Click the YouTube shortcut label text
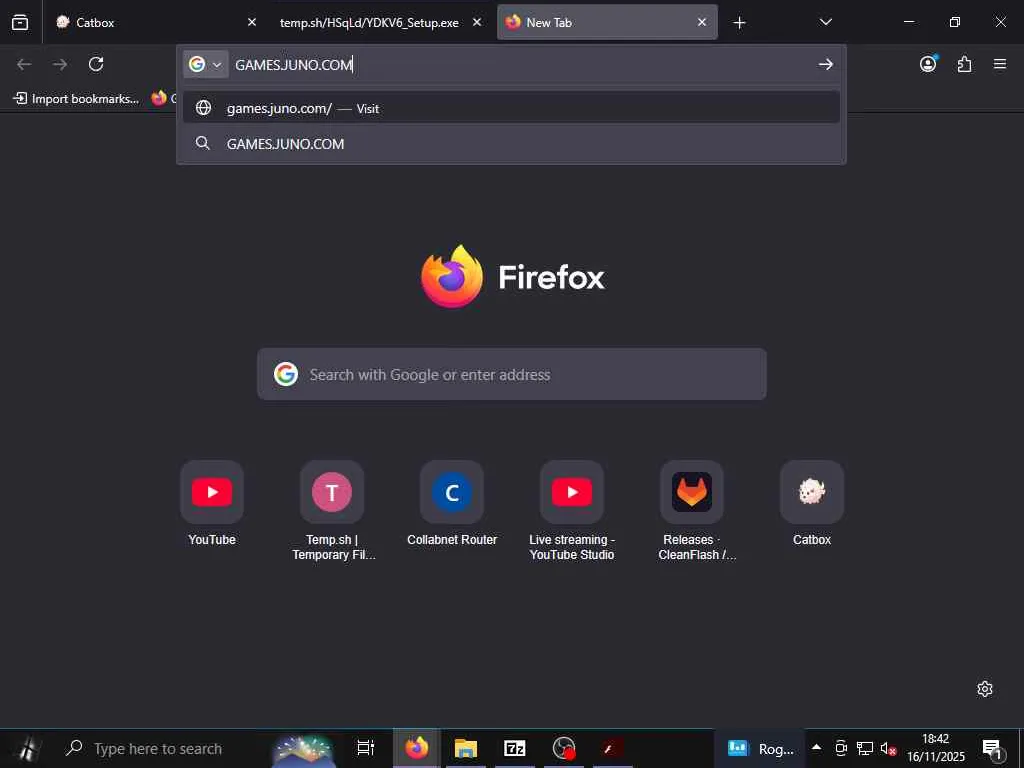 212,539
